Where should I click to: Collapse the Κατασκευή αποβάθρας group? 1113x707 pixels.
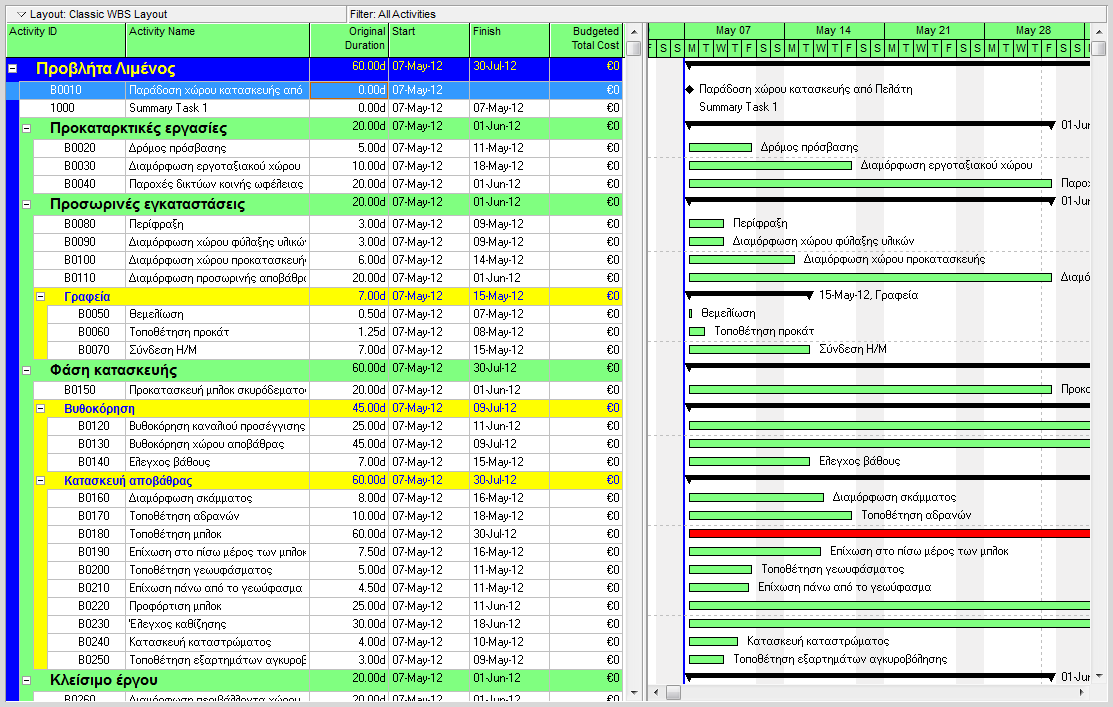point(40,481)
